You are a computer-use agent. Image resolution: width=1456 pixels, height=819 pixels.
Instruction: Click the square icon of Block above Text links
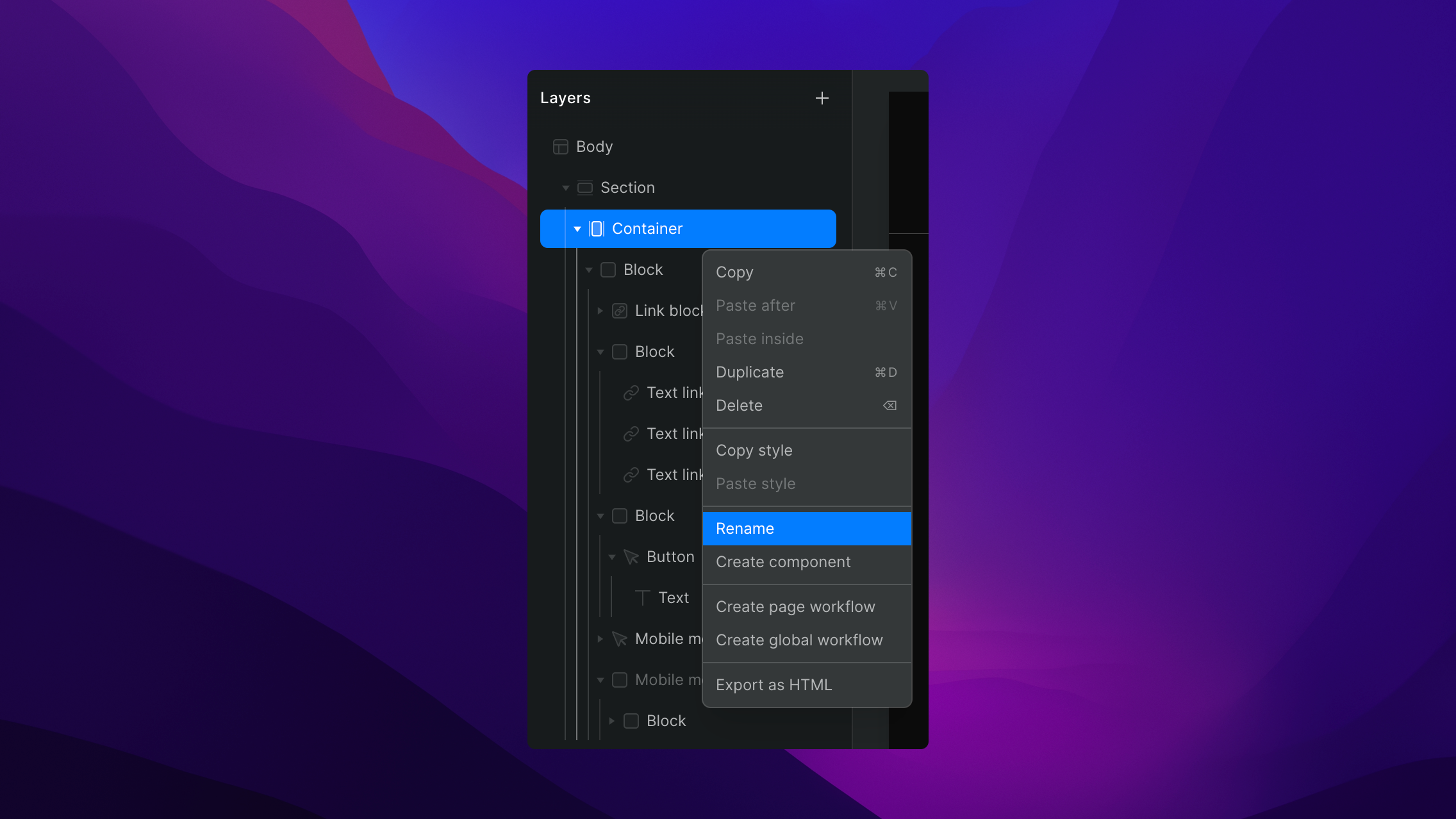620,352
